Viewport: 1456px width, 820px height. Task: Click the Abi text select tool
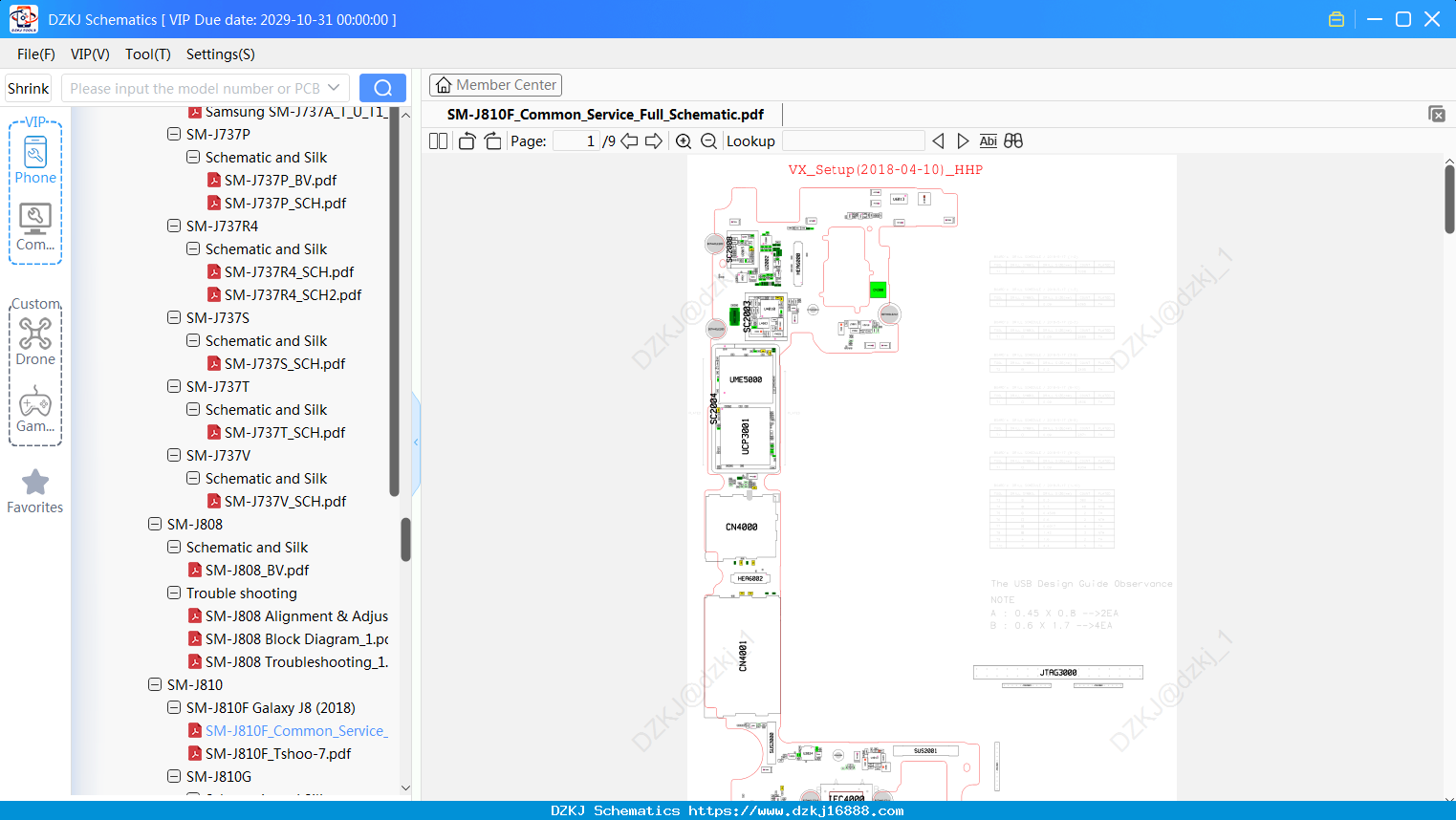[x=989, y=141]
